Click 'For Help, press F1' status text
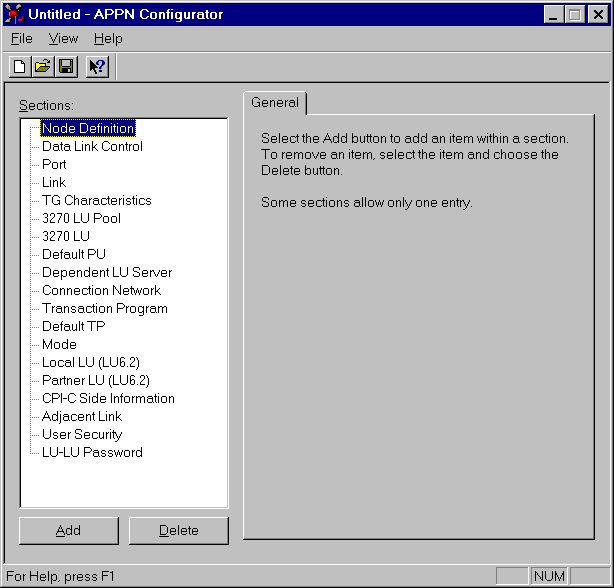Viewport: 614px width, 588px height. (60, 576)
